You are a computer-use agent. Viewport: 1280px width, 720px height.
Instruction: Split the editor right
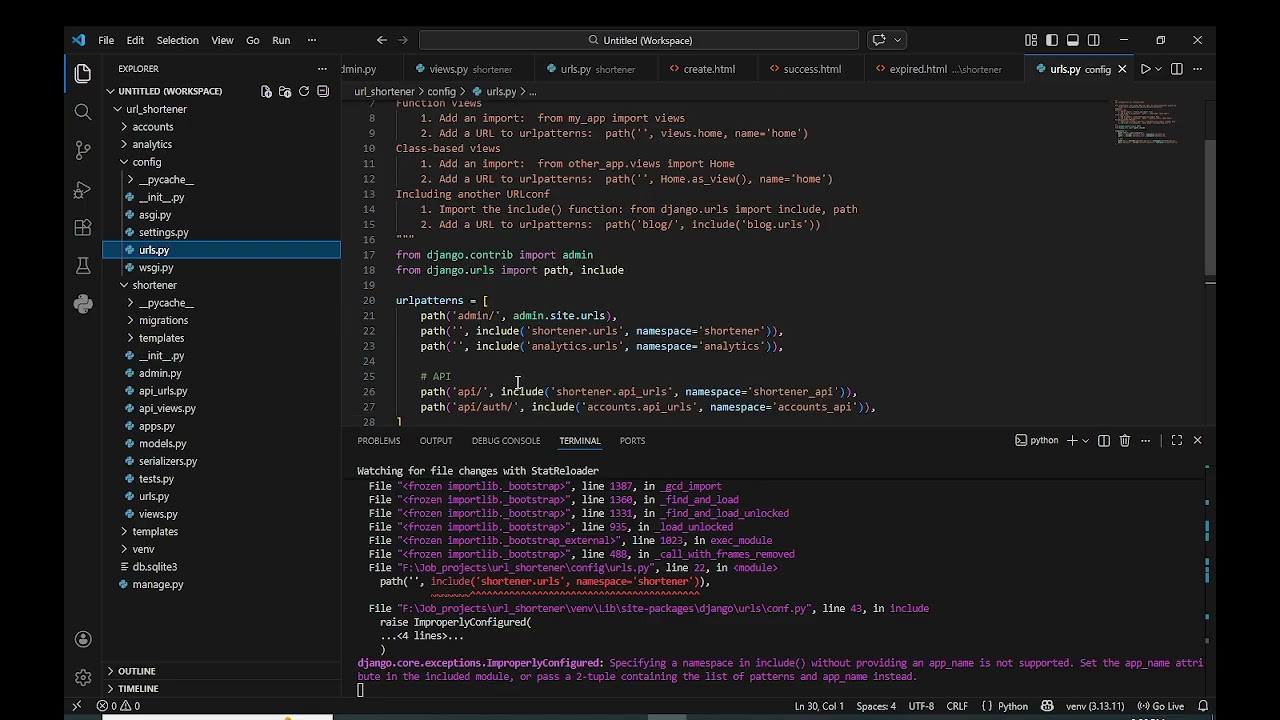pyautogui.click(x=1177, y=69)
